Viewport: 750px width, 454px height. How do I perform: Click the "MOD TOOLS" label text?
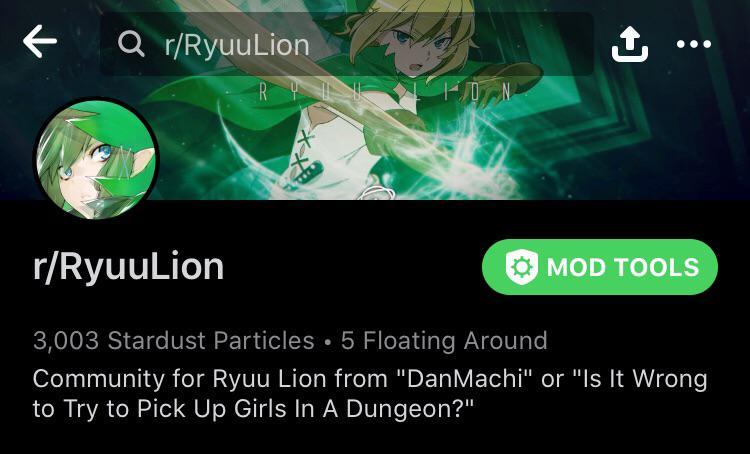click(623, 267)
